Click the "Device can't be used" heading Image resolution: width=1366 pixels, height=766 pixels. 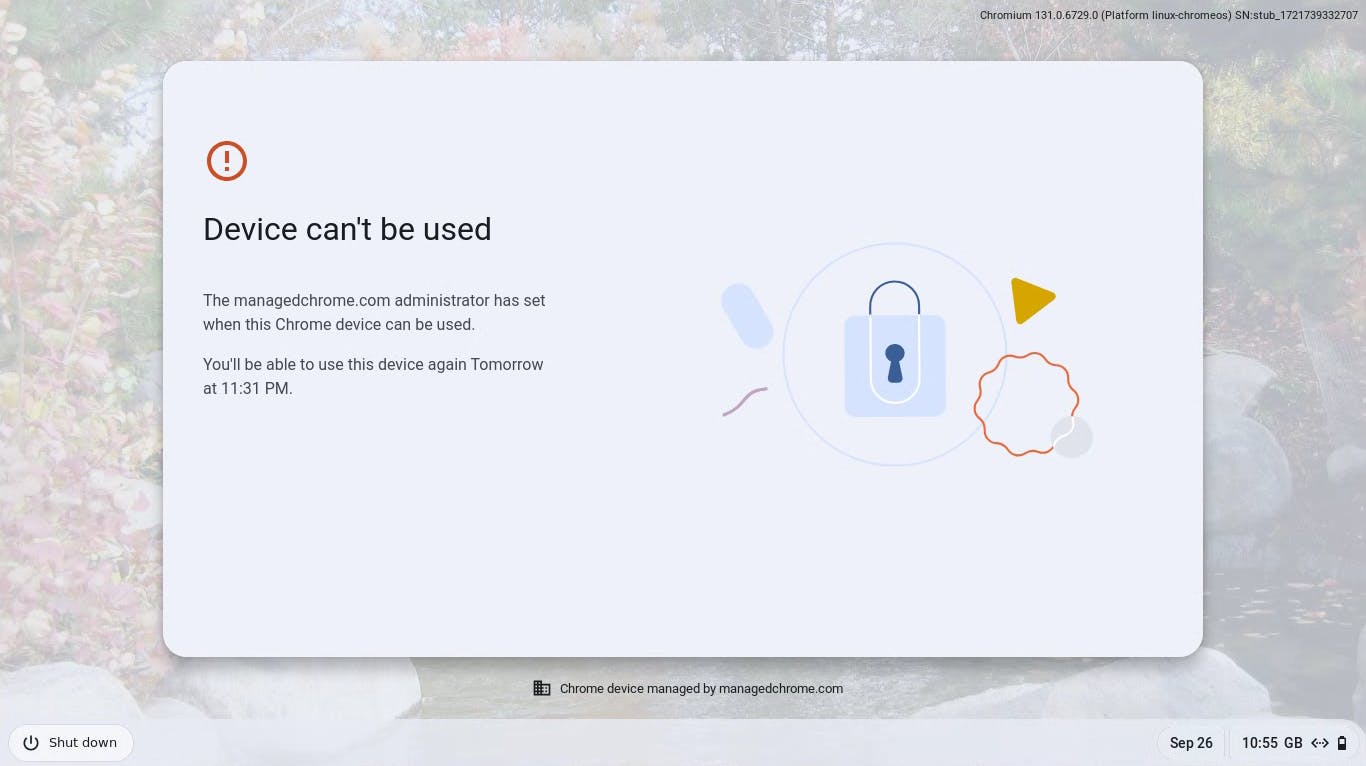(x=347, y=229)
